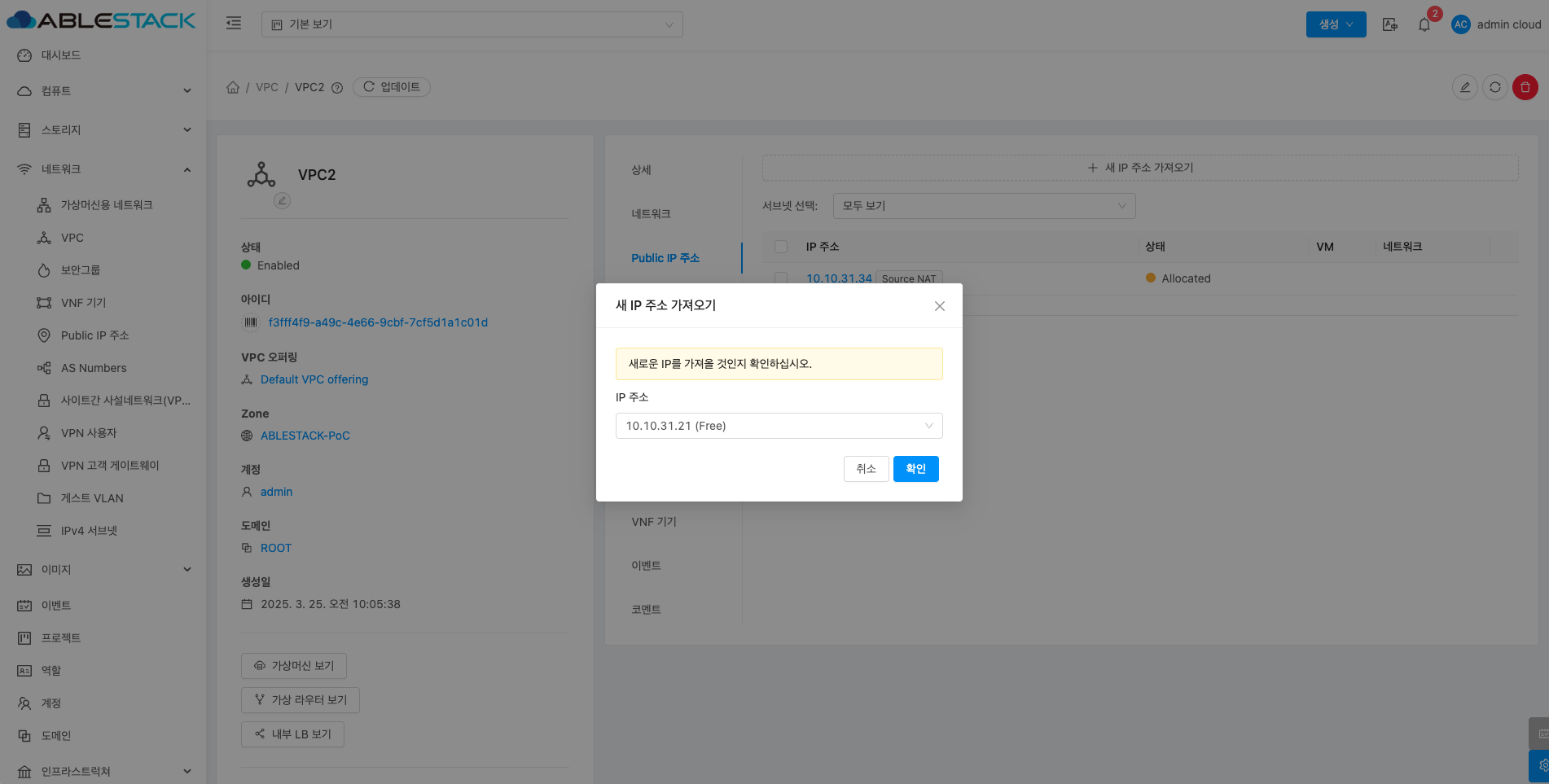Click the edit pencil icon in toolbar

point(1464,87)
